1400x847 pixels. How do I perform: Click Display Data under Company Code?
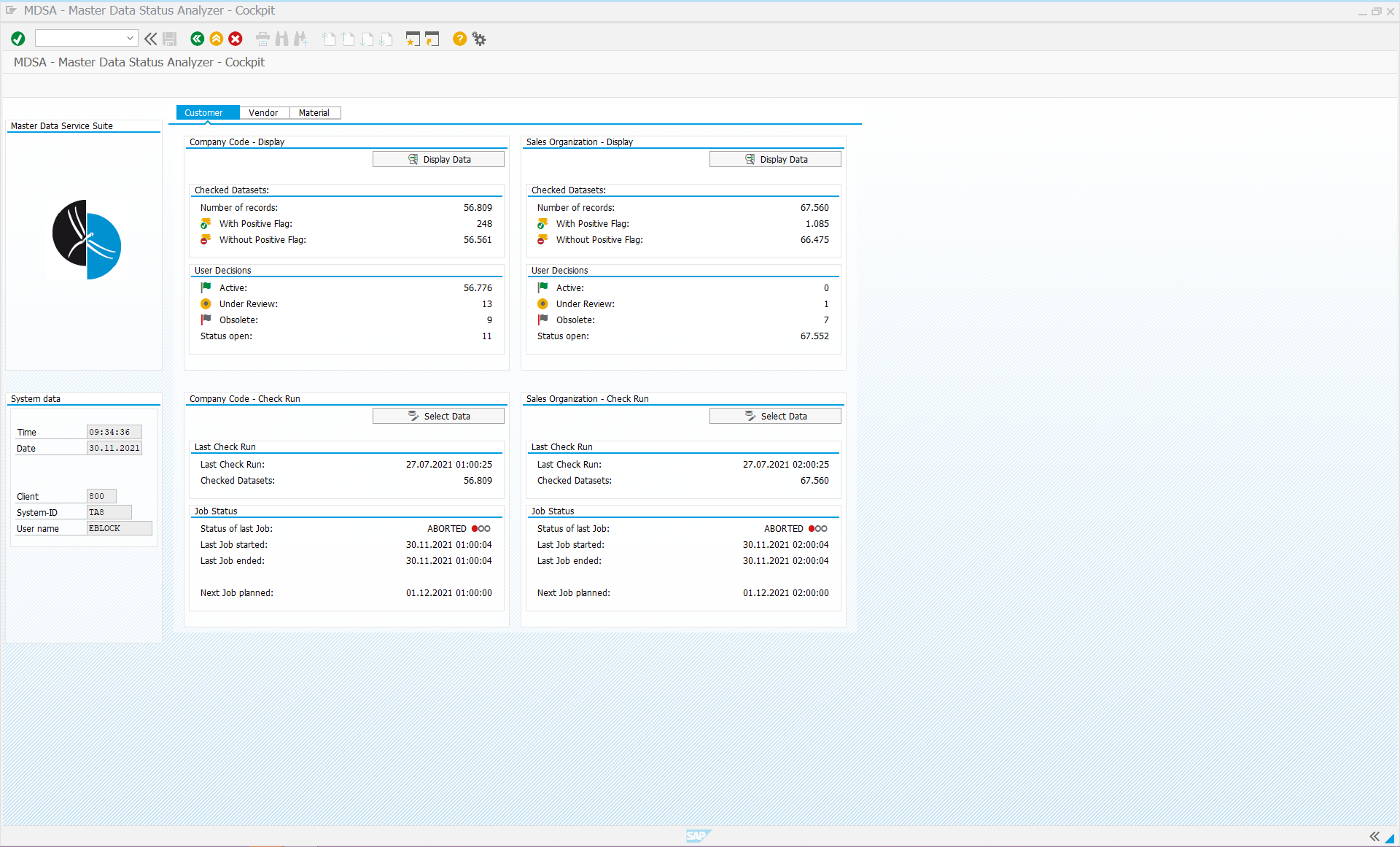coord(438,159)
